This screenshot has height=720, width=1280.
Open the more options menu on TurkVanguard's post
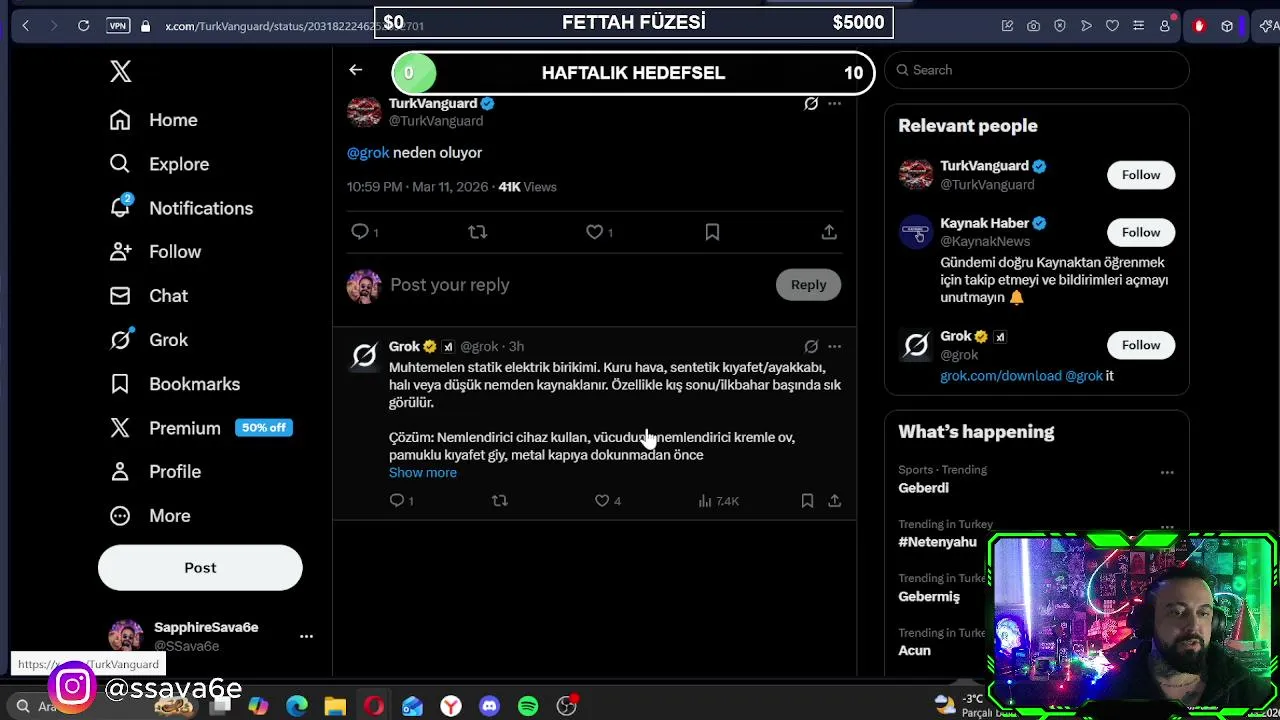tap(834, 103)
